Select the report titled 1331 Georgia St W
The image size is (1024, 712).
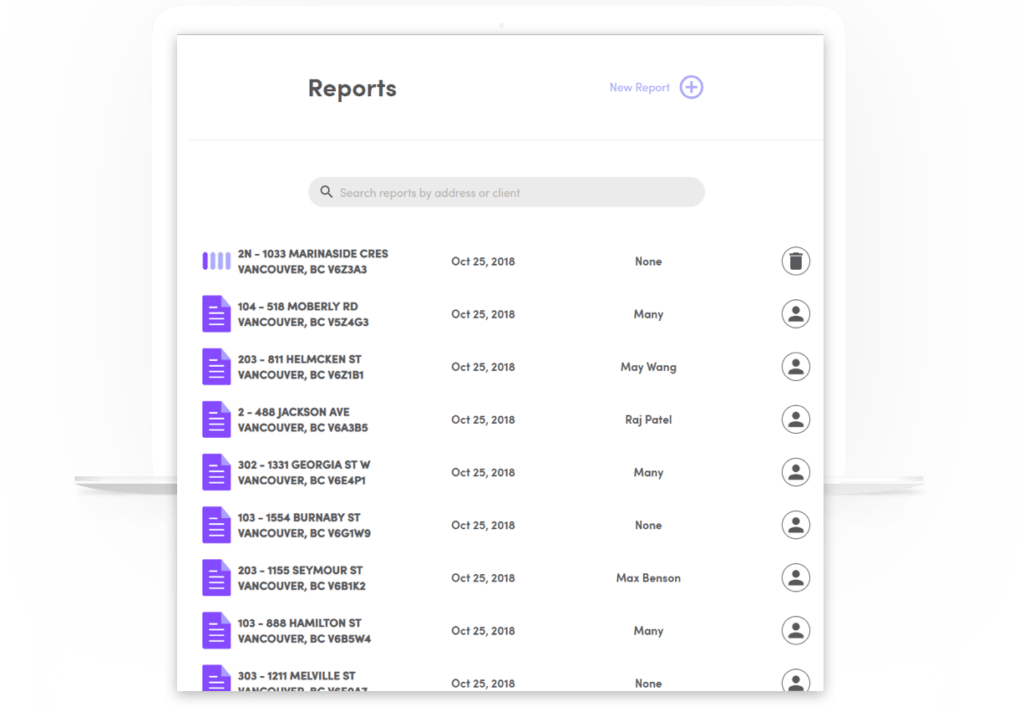pos(310,472)
